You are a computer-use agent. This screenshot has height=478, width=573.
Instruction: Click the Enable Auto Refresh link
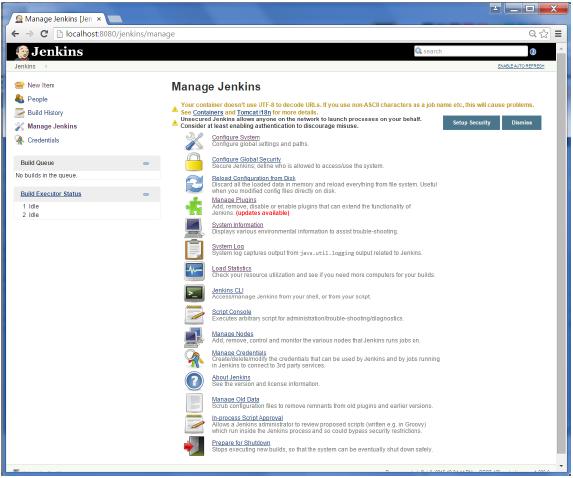[521, 66]
